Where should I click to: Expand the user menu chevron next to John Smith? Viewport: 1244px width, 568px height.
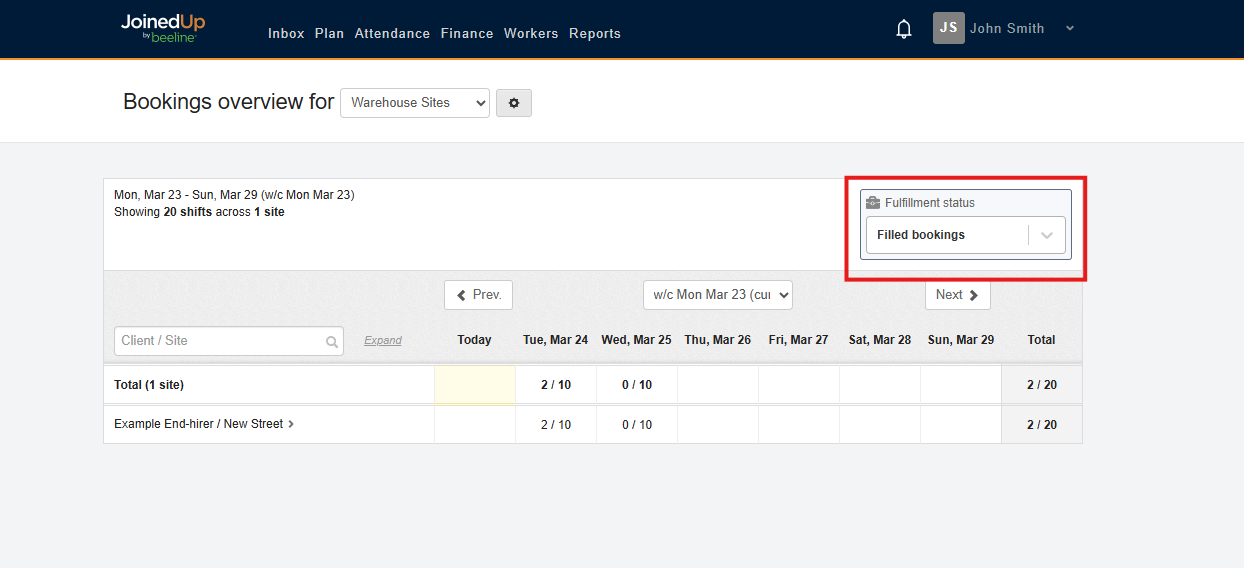[1070, 29]
